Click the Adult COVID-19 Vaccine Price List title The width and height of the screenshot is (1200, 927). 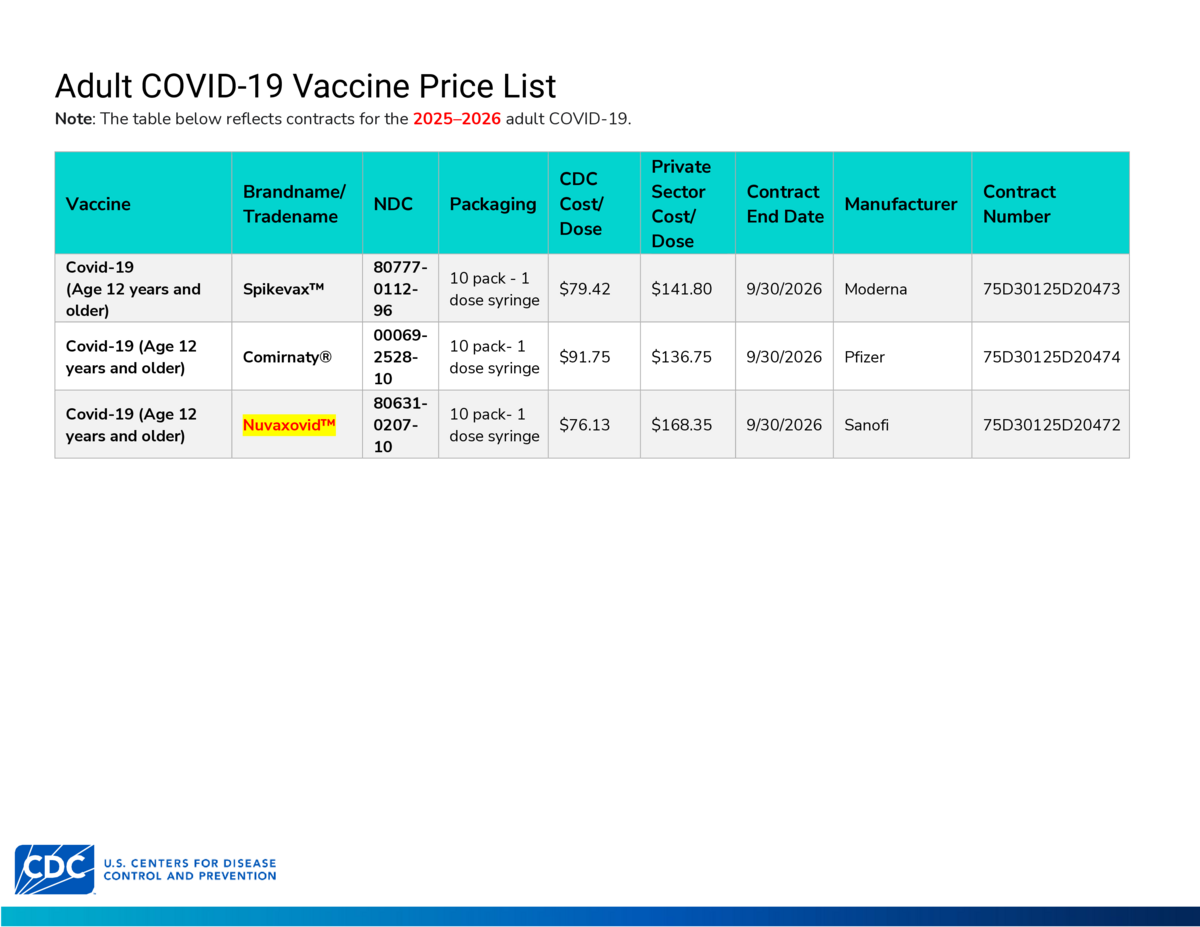click(x=305, y=85)
